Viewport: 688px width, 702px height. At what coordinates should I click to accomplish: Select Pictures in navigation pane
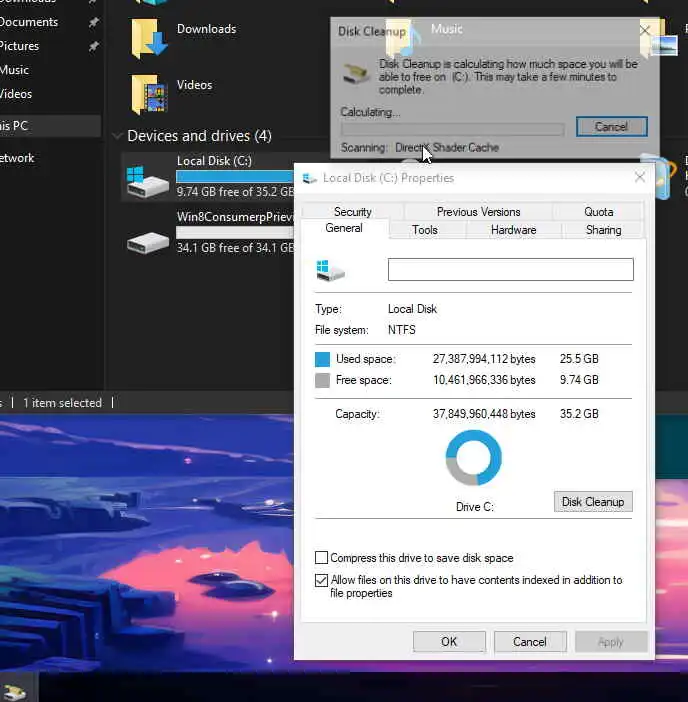[19, 46]
